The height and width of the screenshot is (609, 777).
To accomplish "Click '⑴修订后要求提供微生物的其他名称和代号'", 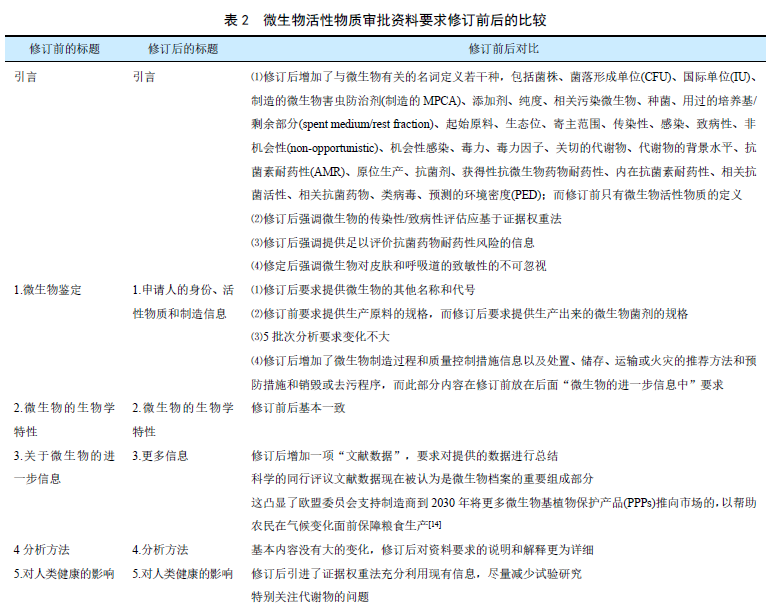I will (363, 290).
